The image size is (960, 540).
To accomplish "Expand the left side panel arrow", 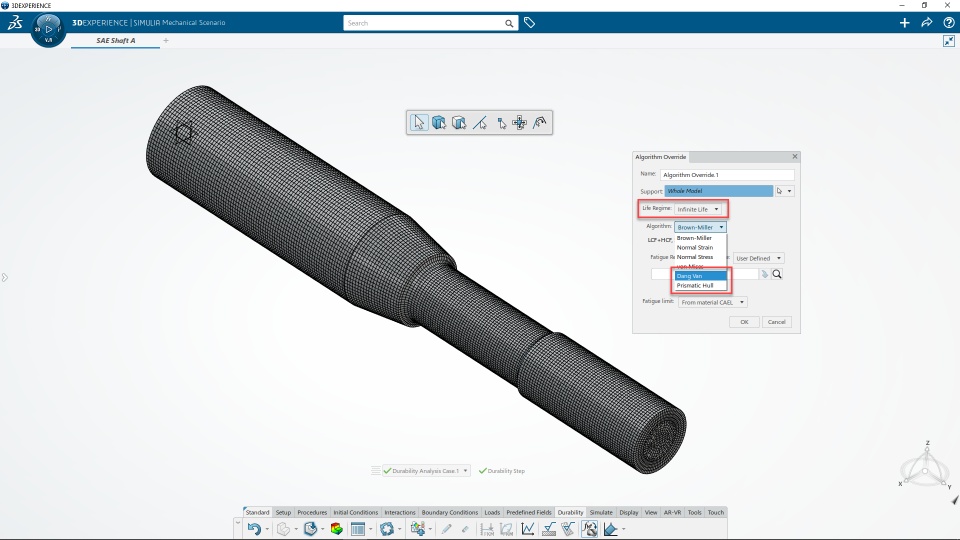I will coord(5,278).
